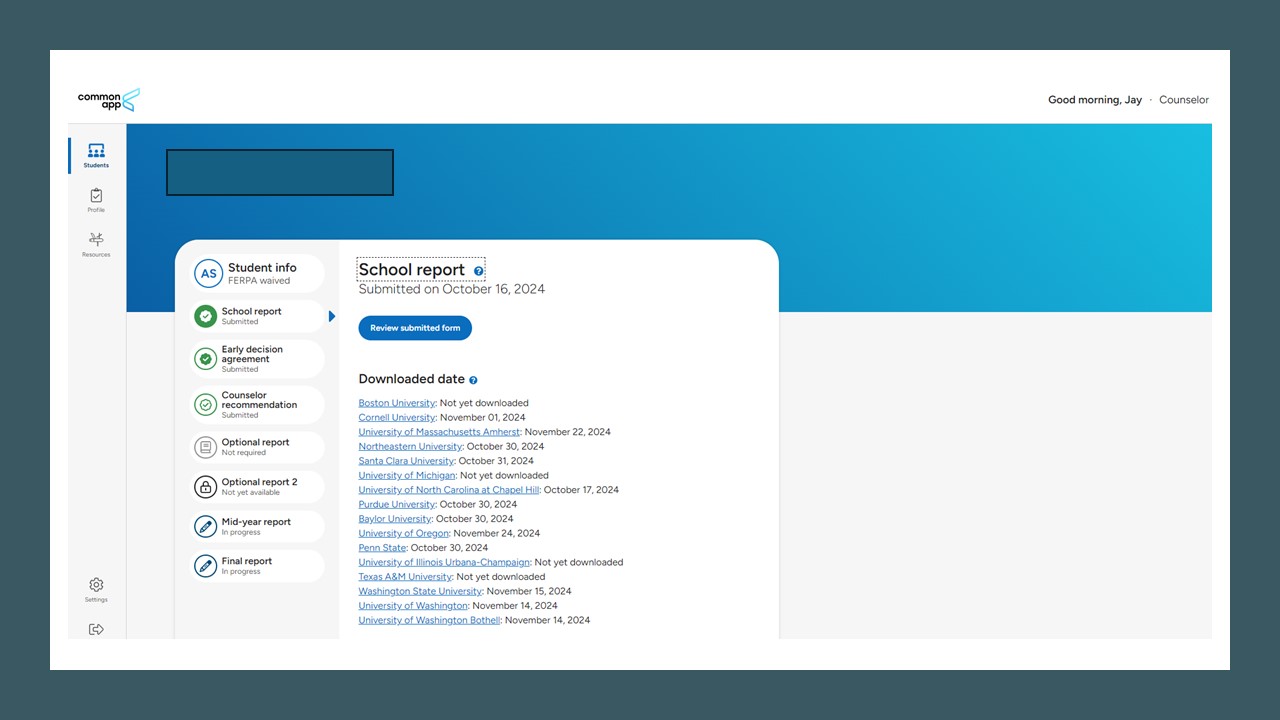Open the Optional report section
Screen dimensions: 1280x720
pyautogui.click(x=258, y=447)
